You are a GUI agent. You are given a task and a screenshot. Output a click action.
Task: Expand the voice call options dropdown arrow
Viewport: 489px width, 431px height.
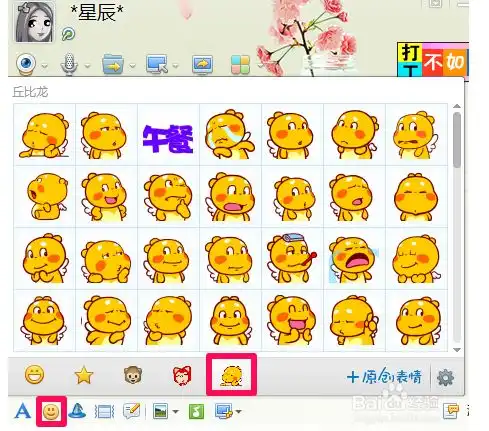[x=87, y=66]
